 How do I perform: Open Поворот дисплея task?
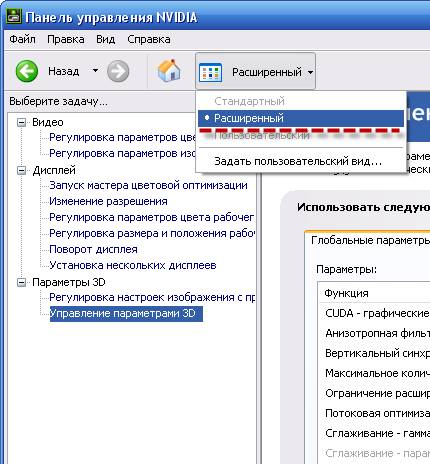pyautogui.click(x=93, y=249)
